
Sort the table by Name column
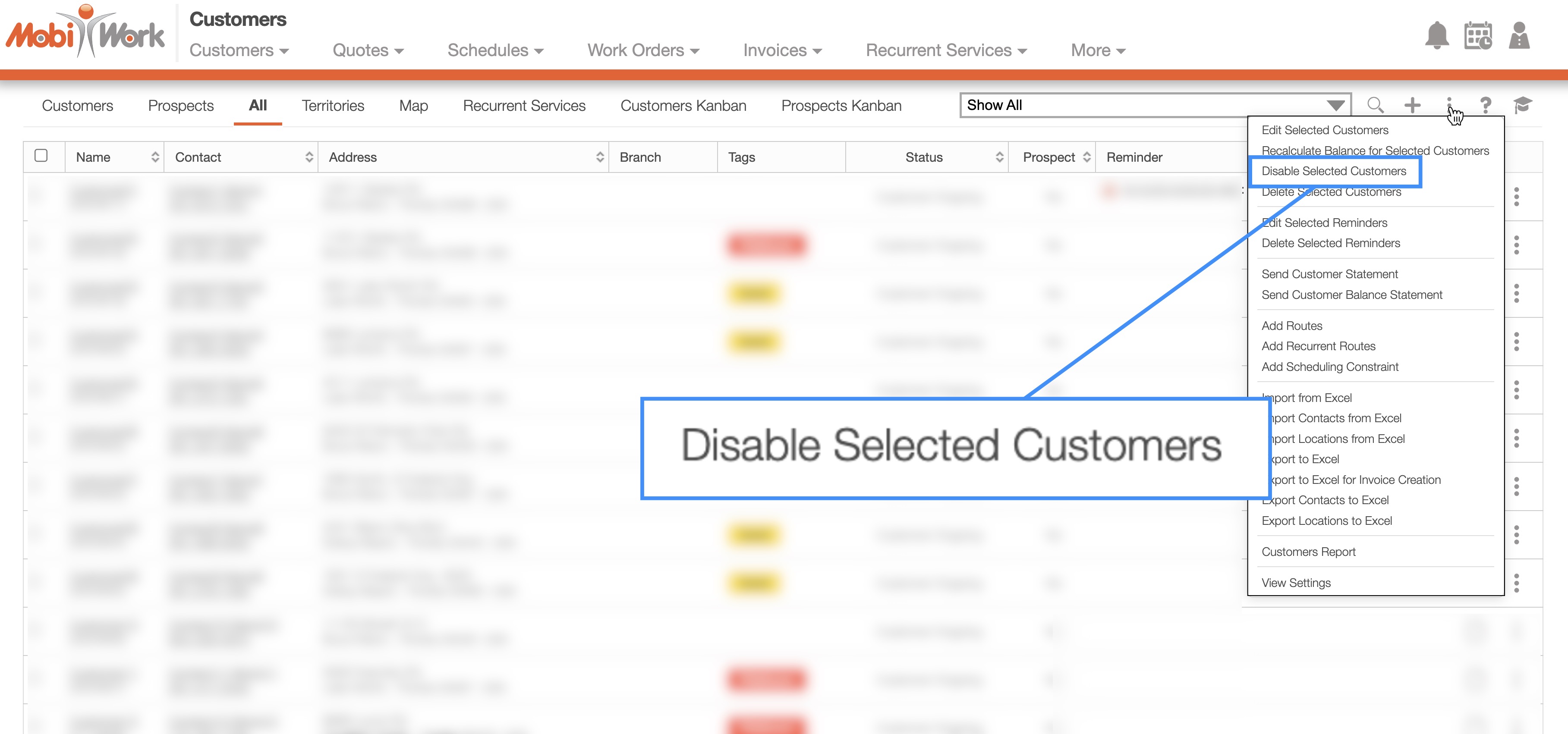coord(154,157)
